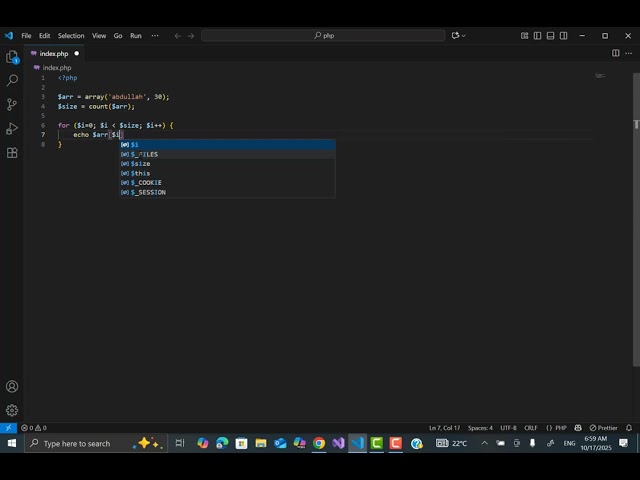
Task: Click the $arr array declaration line
Action: (113, 97)
